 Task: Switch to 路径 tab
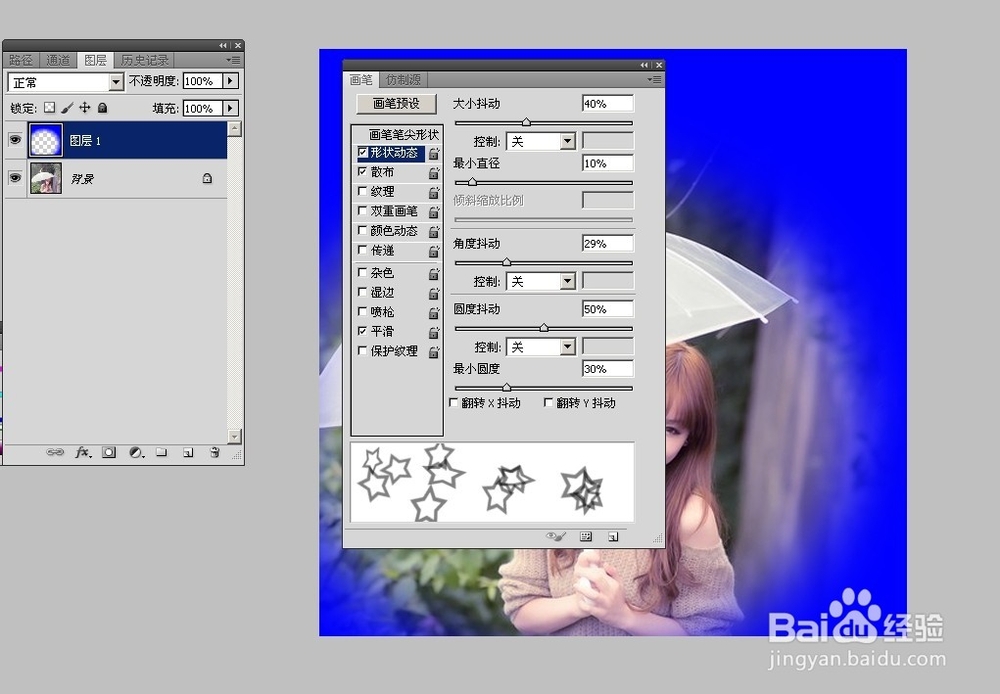(x=20, y=60)
